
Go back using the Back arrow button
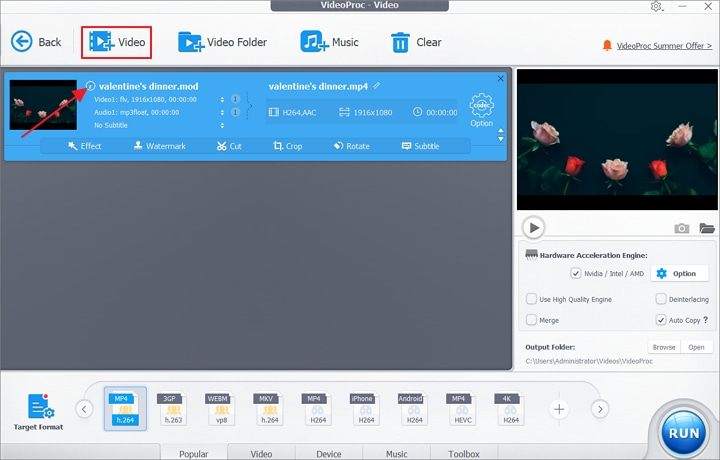coord(36,42)
